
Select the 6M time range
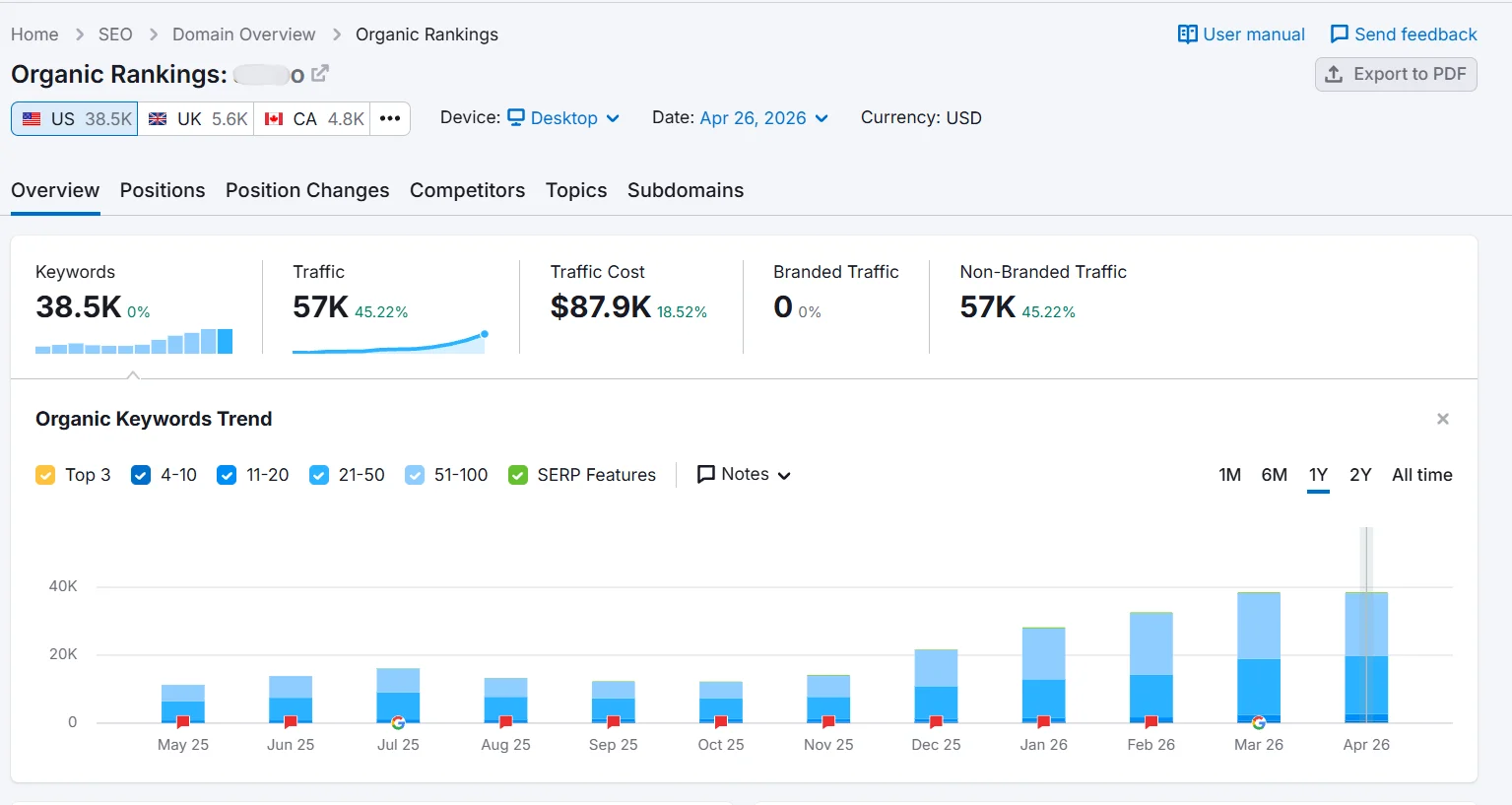[x=1275, y=475]
